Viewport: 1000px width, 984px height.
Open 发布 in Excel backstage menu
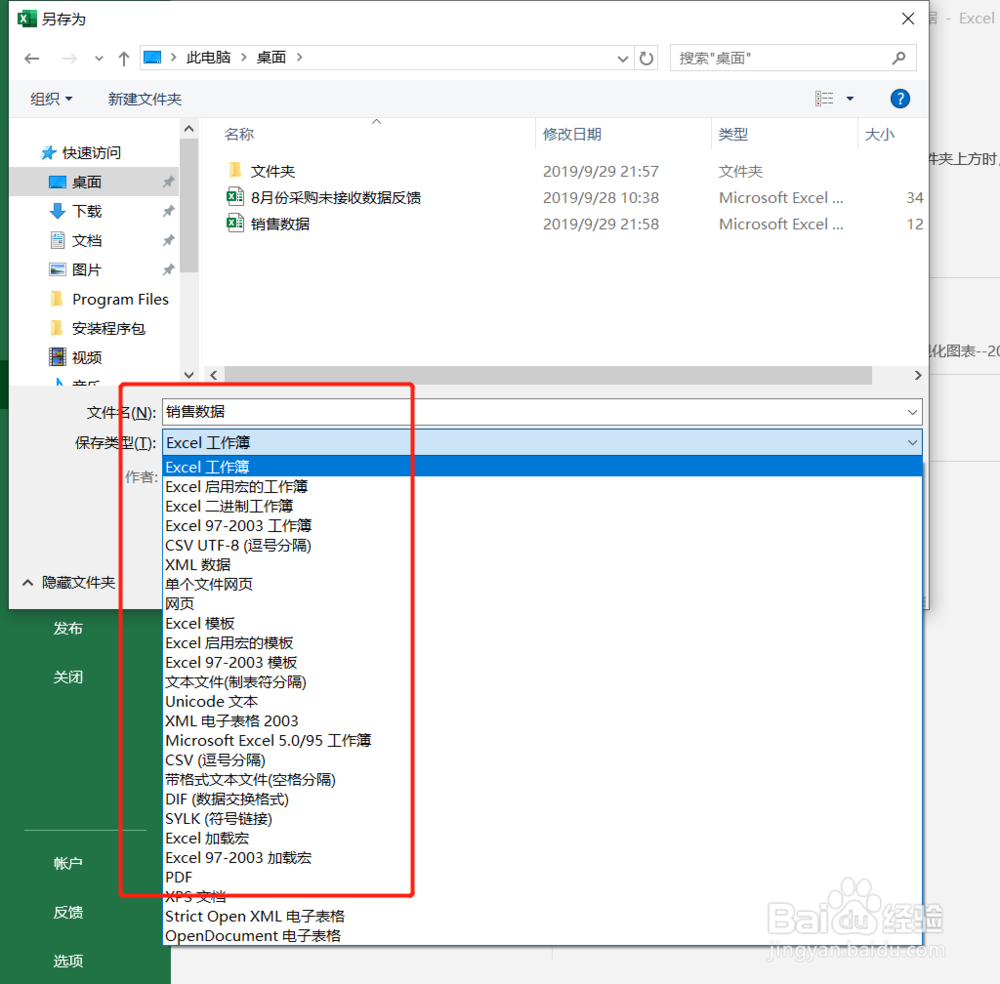click(x=68, y=628)
